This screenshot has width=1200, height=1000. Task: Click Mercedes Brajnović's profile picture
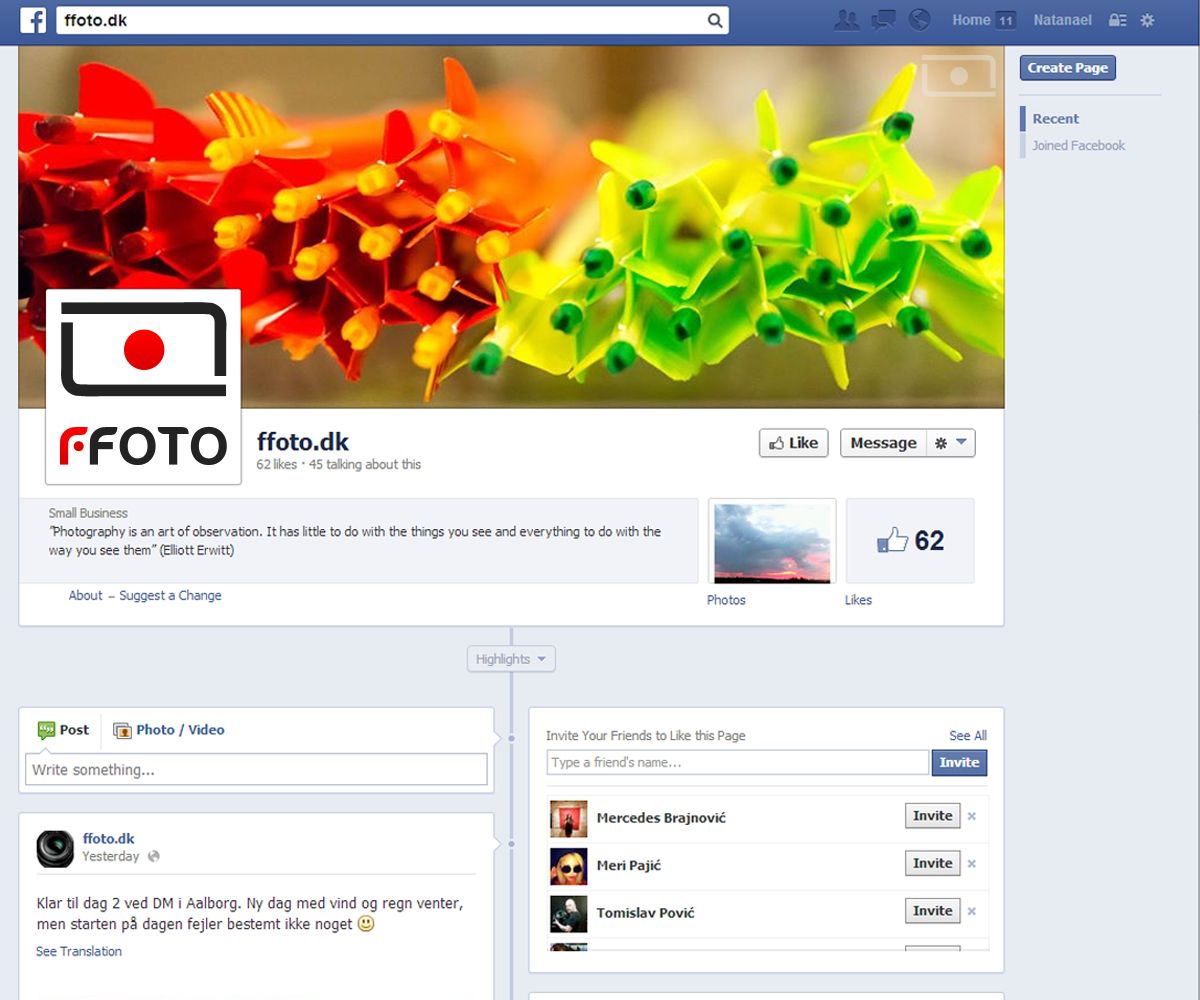click(569, 819)
